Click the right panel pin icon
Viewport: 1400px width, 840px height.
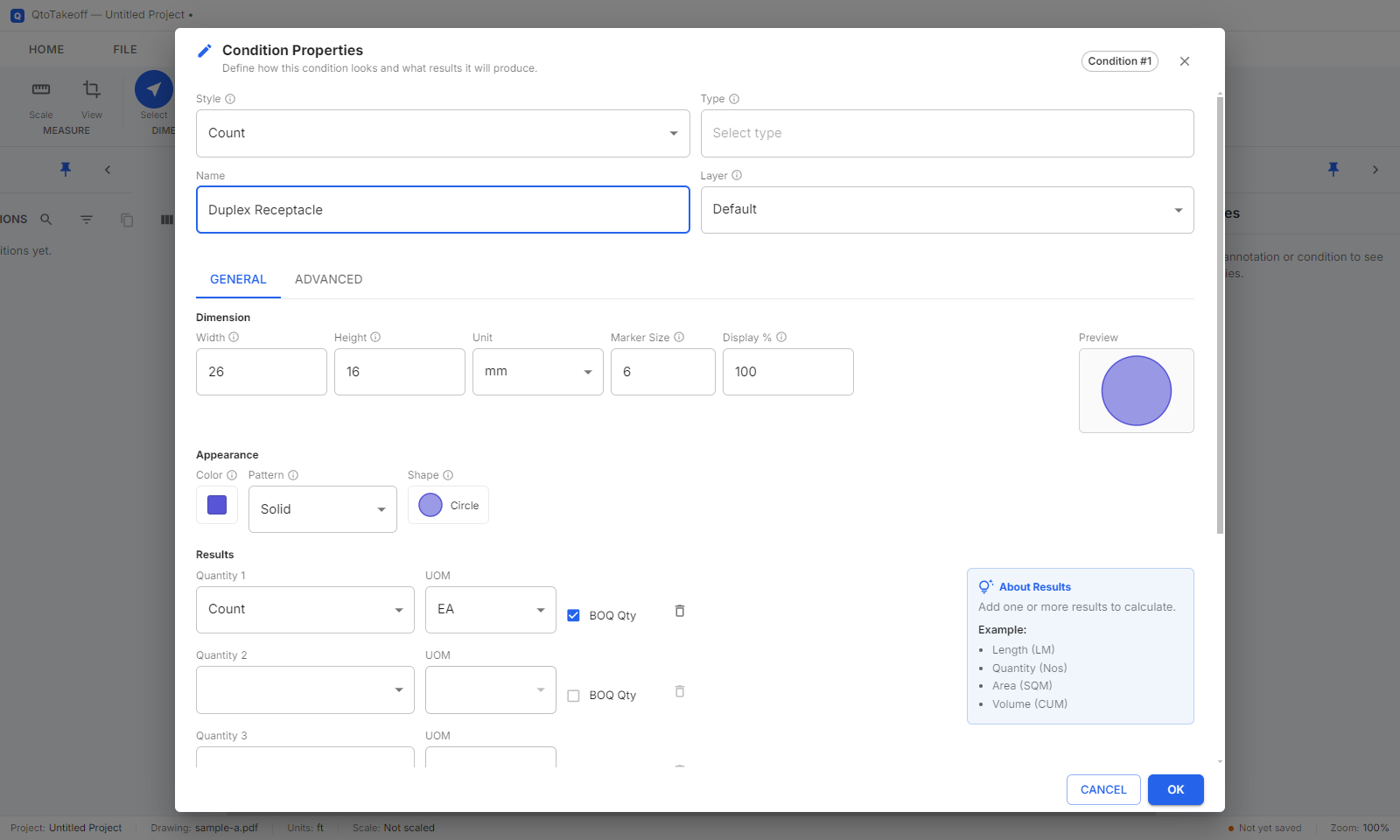tap(1333, 169)
